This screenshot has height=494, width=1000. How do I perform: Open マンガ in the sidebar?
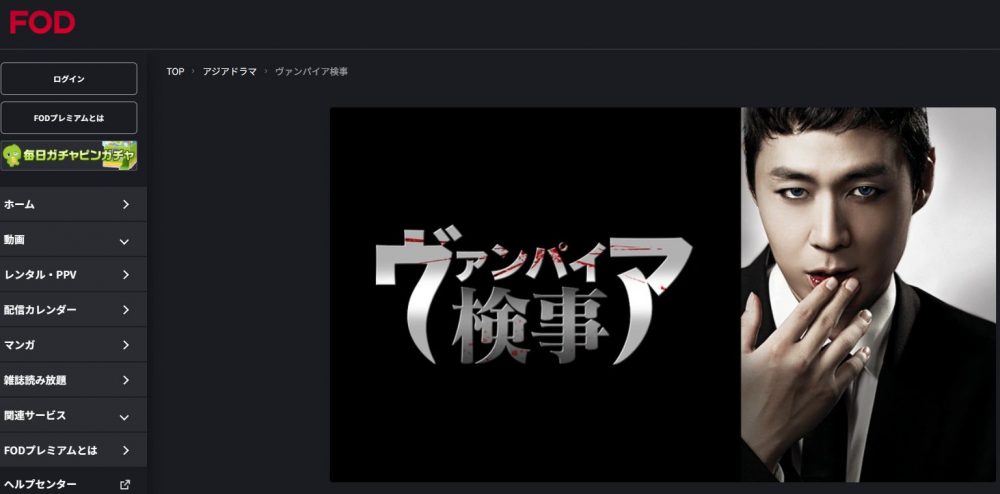pyautogui.click(x=73, y=345)
